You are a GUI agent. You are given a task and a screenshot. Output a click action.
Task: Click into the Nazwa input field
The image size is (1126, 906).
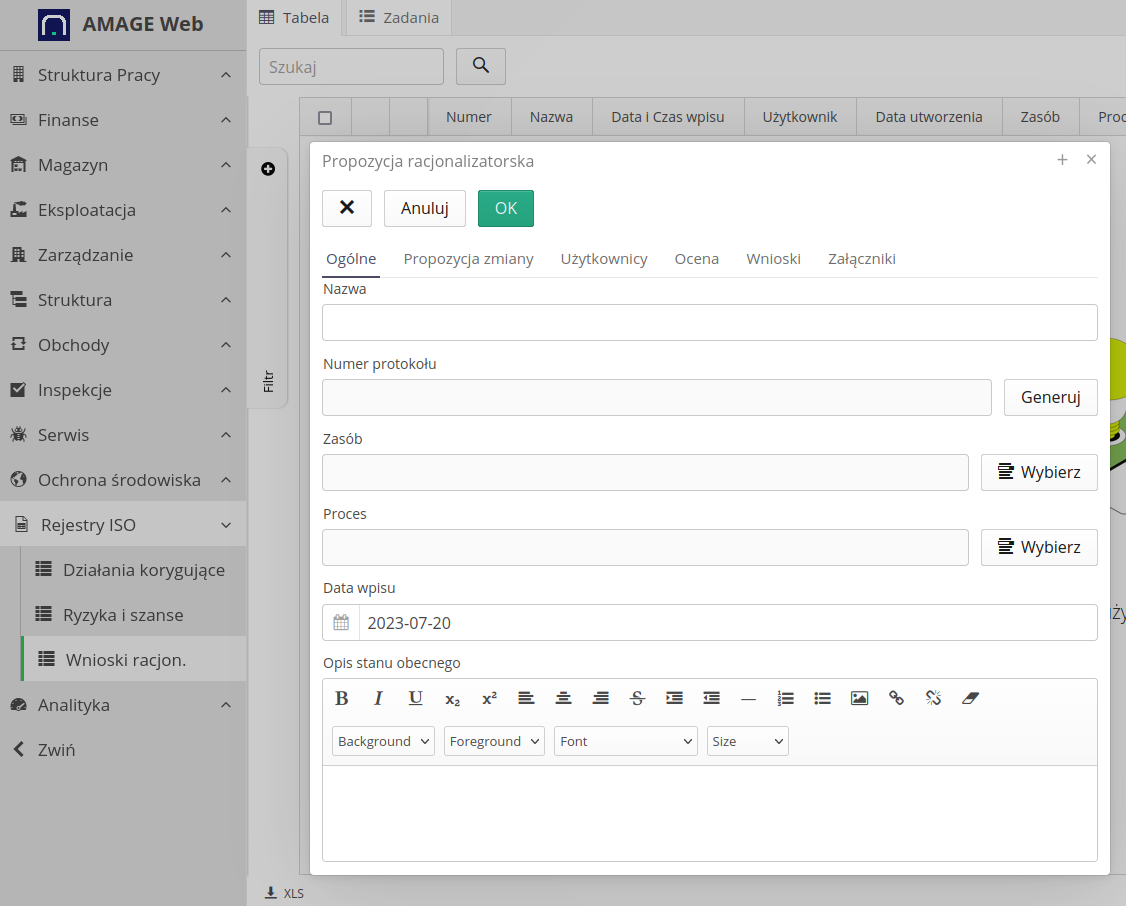coord(709,323)
